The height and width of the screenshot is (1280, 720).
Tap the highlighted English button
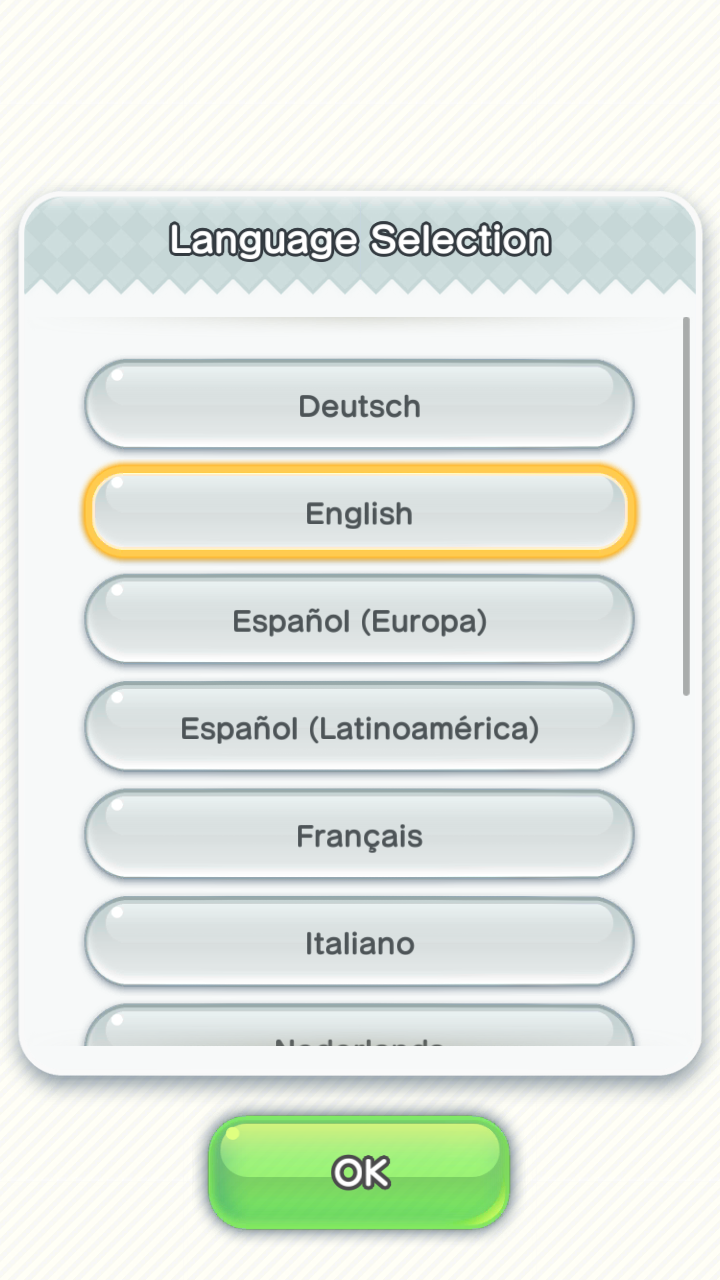[359, 513]
